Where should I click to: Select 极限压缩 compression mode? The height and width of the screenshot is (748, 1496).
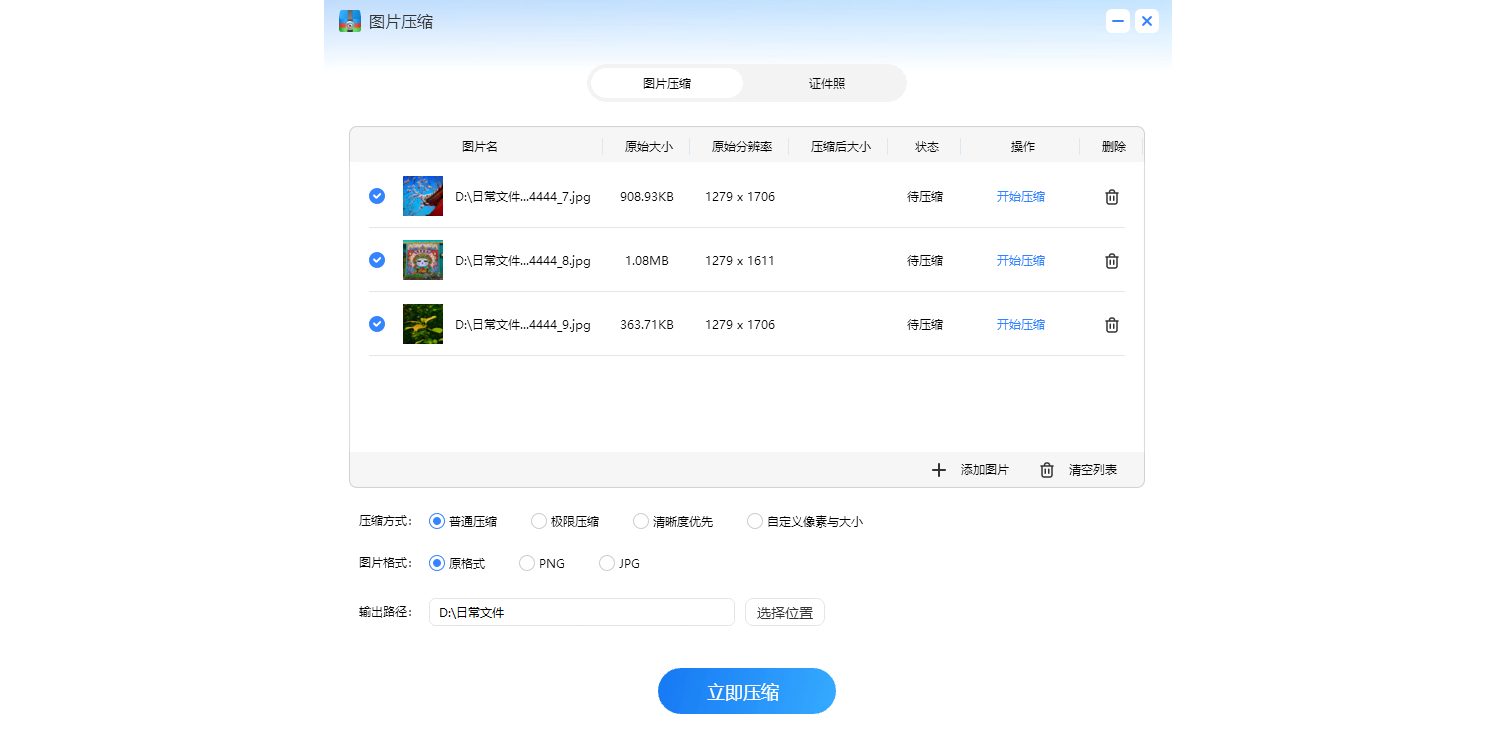pos(539,521)
